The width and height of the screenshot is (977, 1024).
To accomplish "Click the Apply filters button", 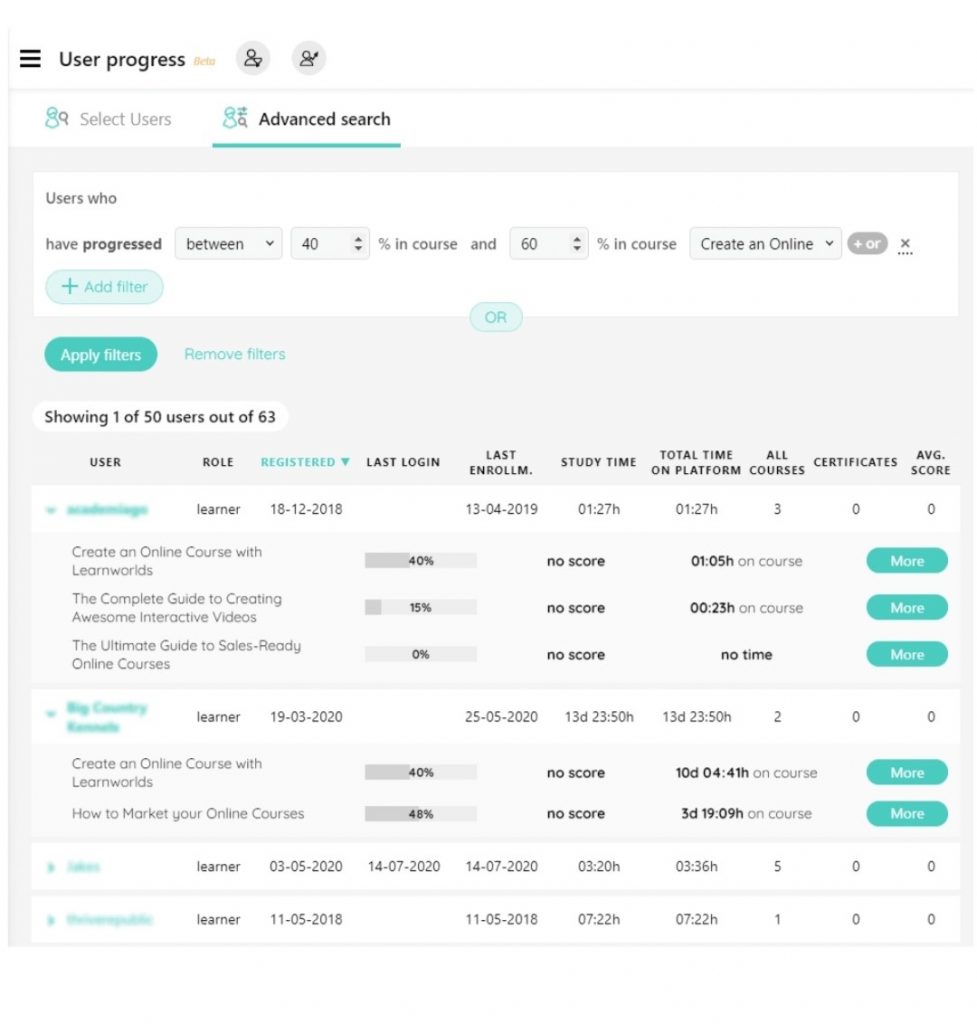I will [x=101, y=355].
